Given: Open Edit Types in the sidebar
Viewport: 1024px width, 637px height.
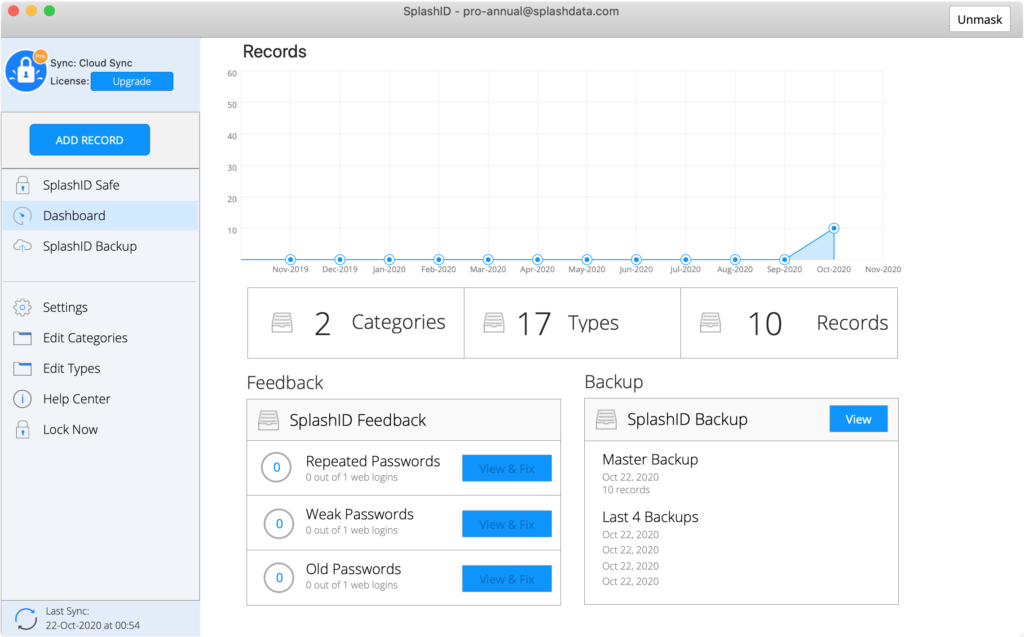Looking at the screenshot, I should point(71,369).
